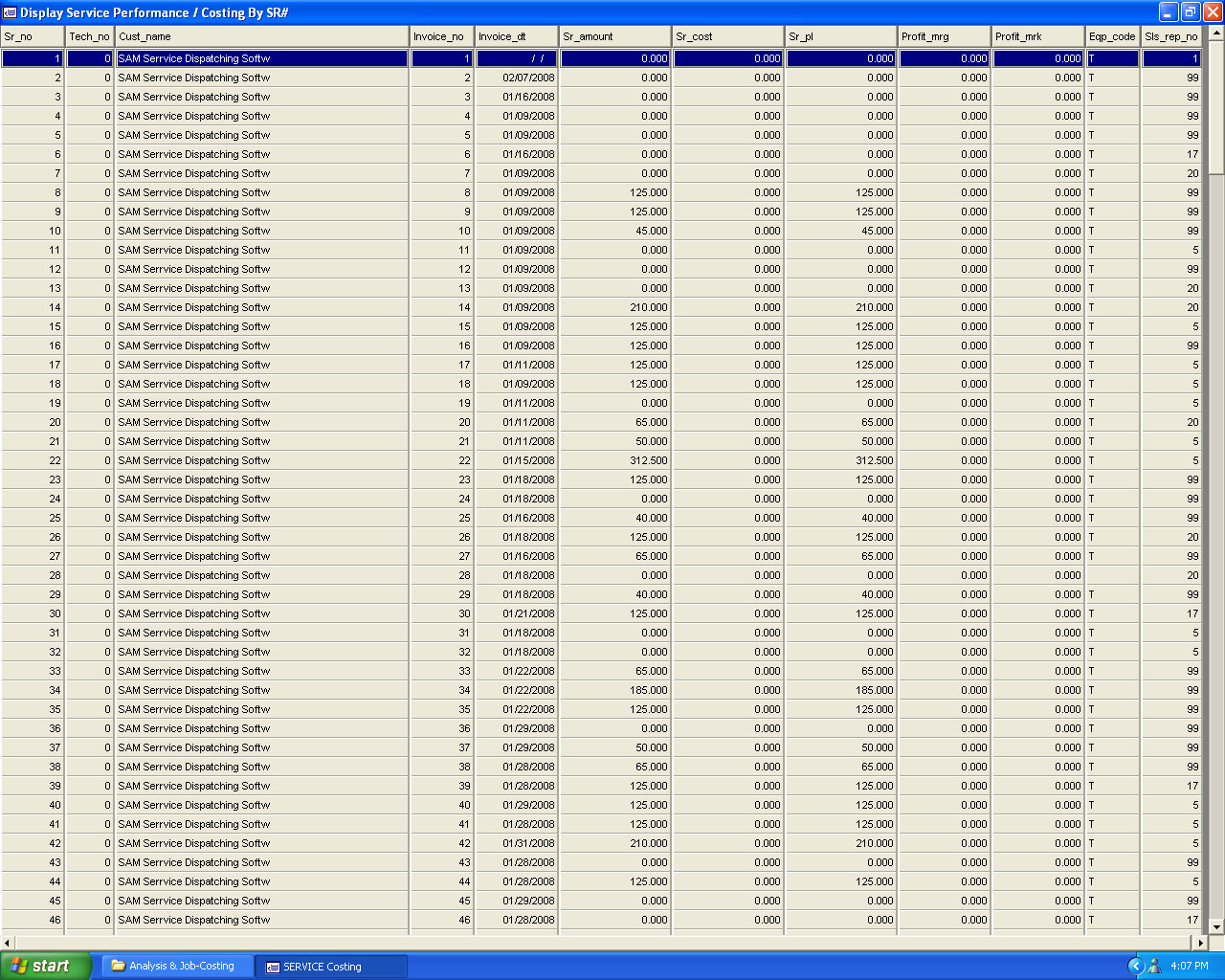Select the Sr_no cell showing 25
The image size is (1225, 980).
tap(33, 518)
